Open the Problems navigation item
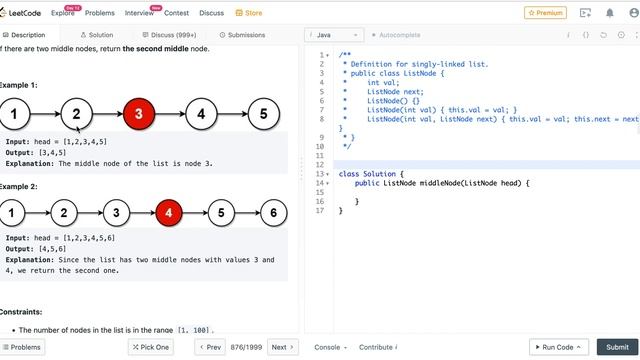The image size is (640, 360). [100, 13]
